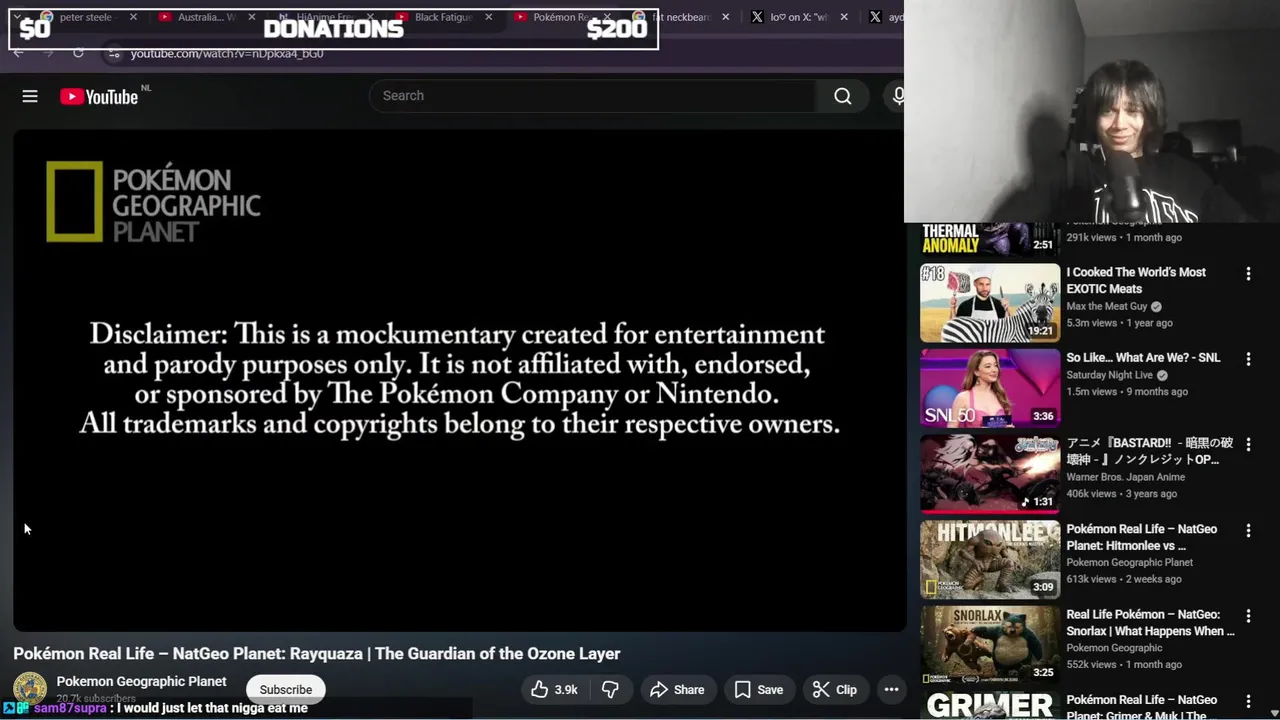Open BASTARD!! anime video thumbnail
This screenshot has height=720, width=1280.
(x=990, y=473)
